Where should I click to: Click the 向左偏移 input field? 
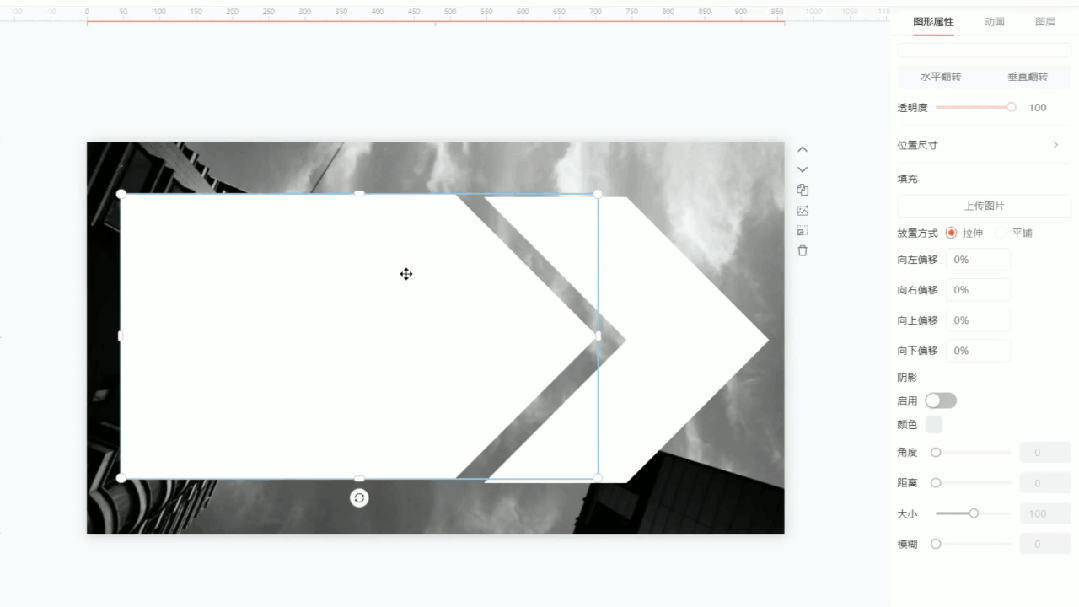coord(977,260)
